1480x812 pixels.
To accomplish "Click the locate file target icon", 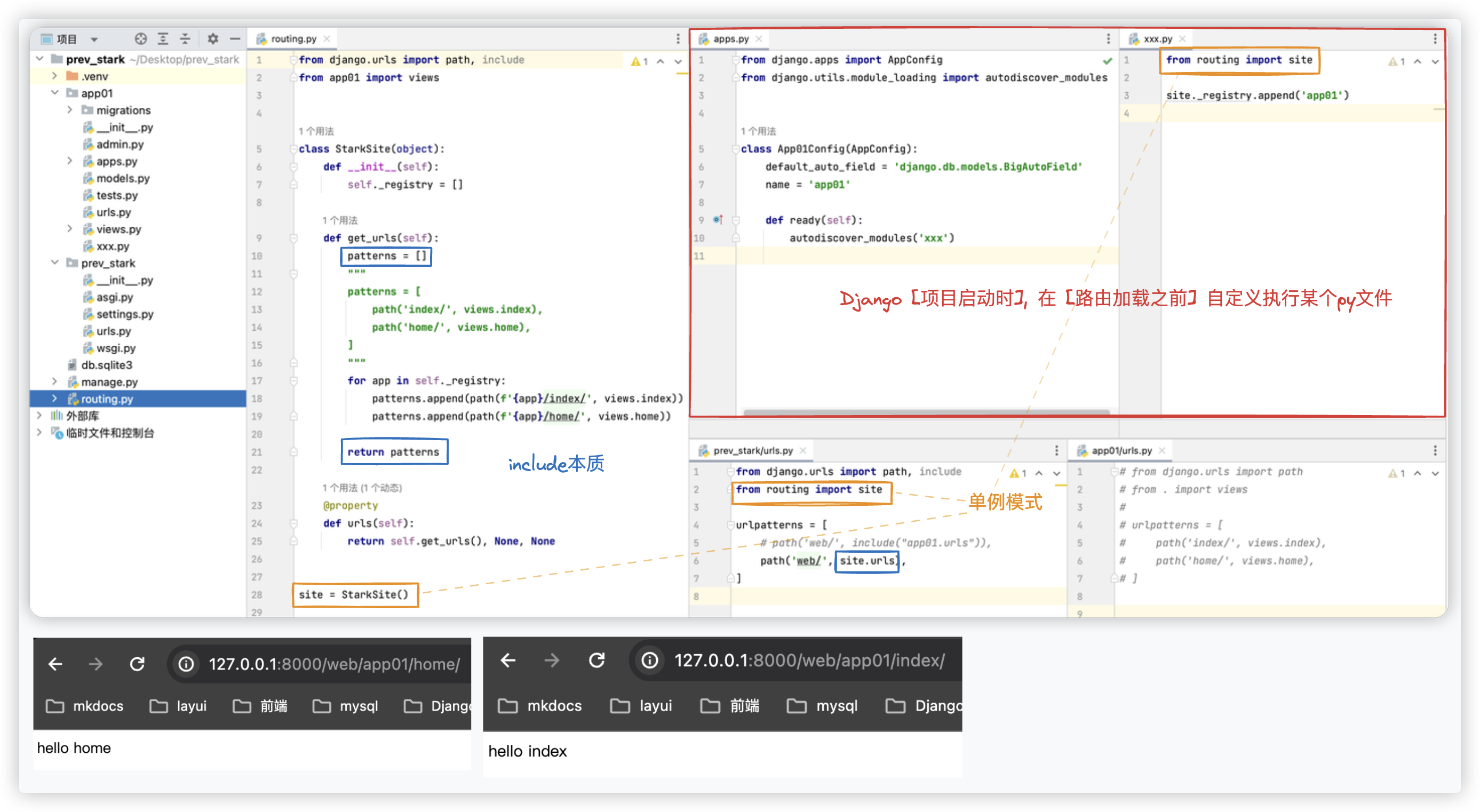I will coord(141,38).
